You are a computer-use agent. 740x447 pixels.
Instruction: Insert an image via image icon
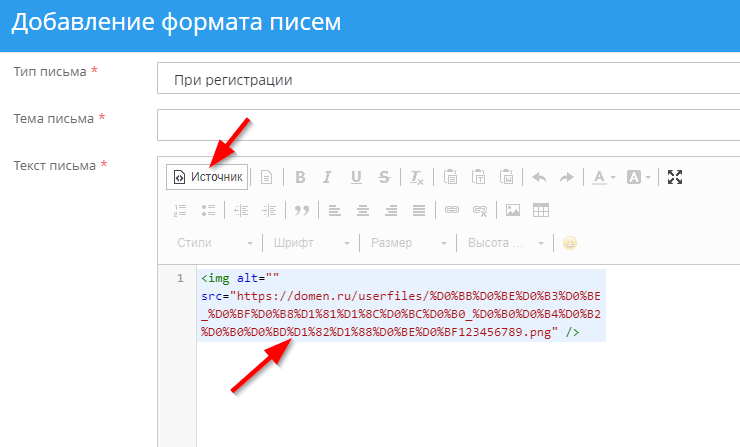click(x=513, y=210)
